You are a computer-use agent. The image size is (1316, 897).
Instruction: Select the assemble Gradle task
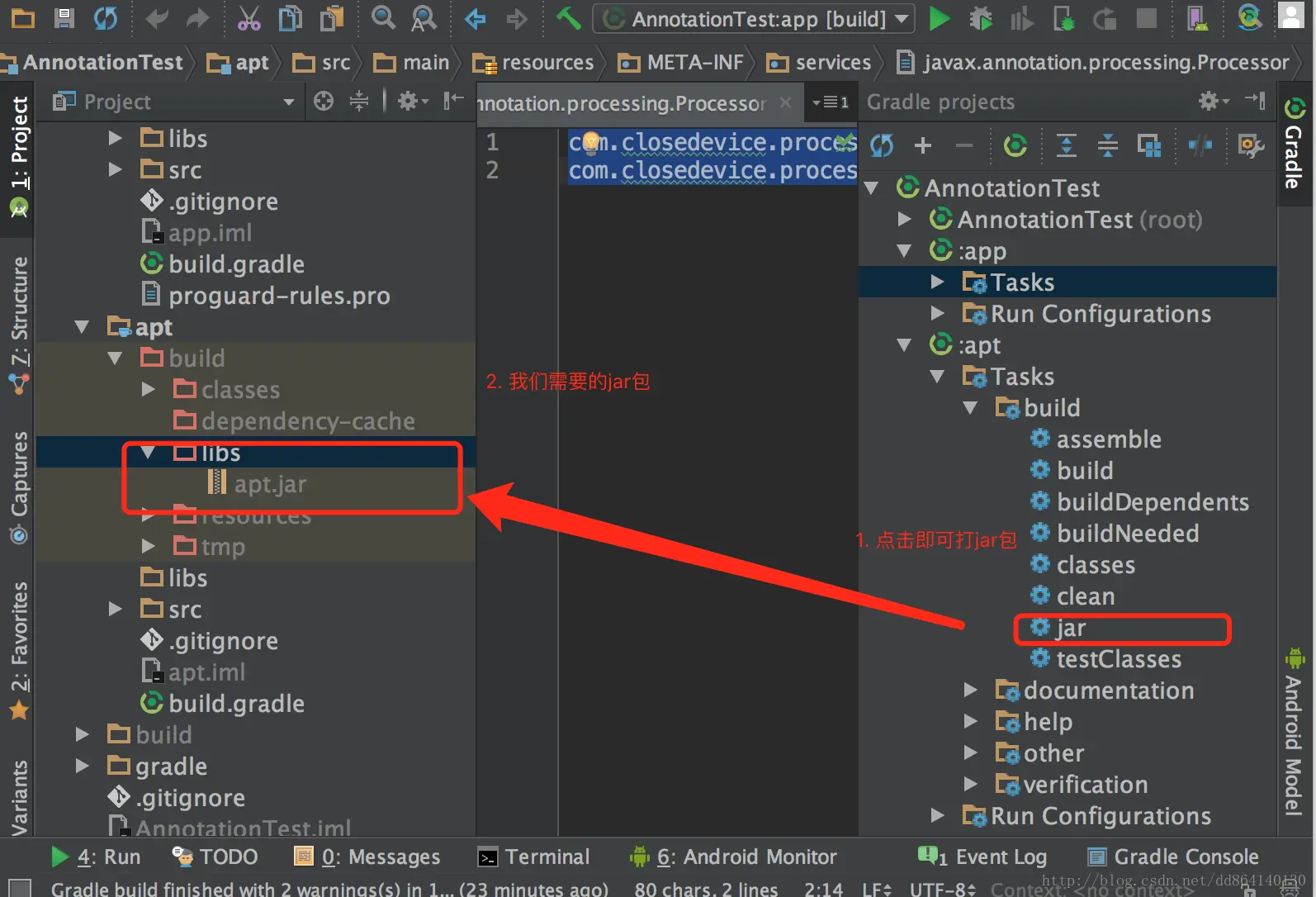pos(1109,439)
